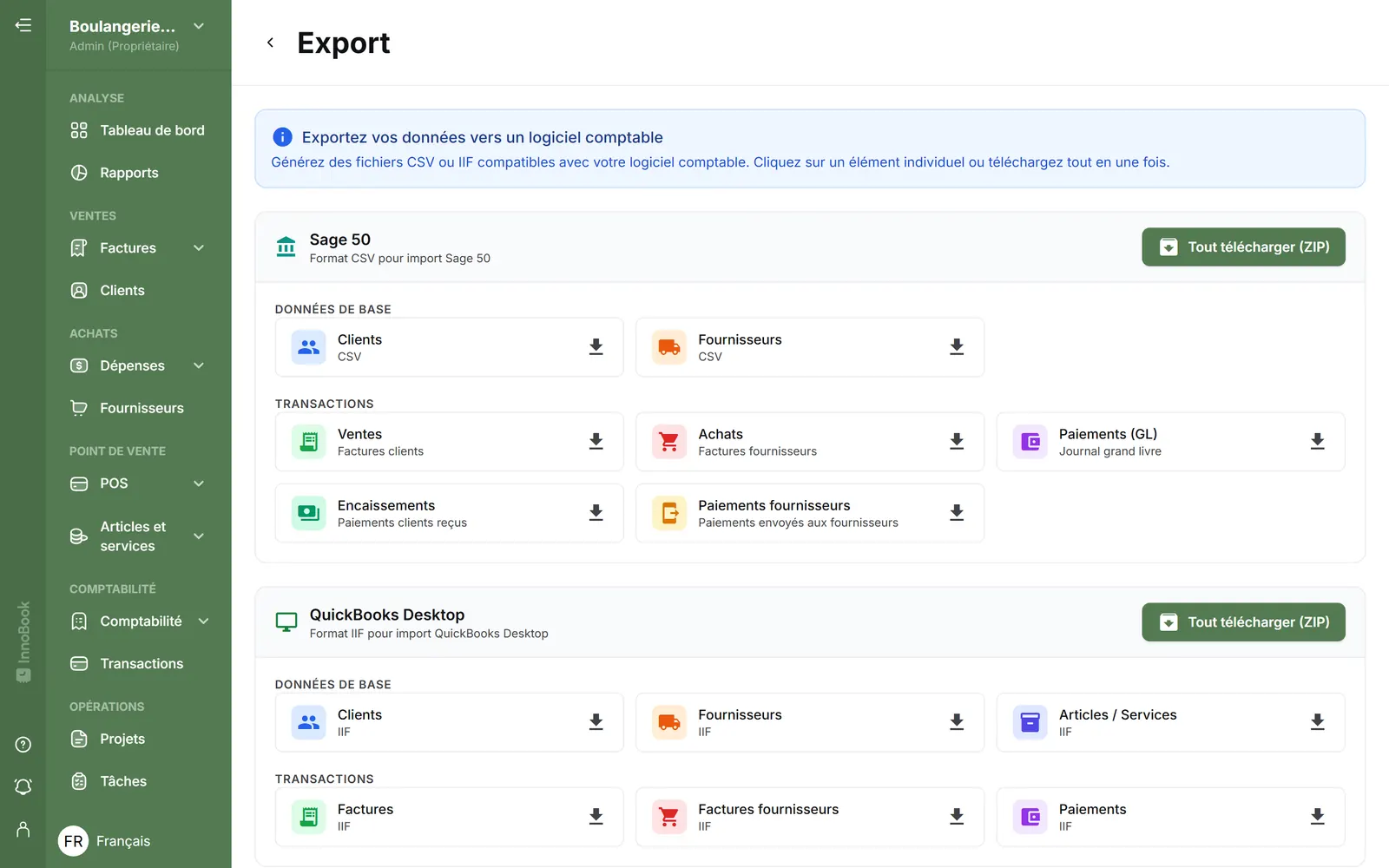1389x868 pixels.
Task: Download Sage 50 Clients CSV
Action: pos(596,347)
